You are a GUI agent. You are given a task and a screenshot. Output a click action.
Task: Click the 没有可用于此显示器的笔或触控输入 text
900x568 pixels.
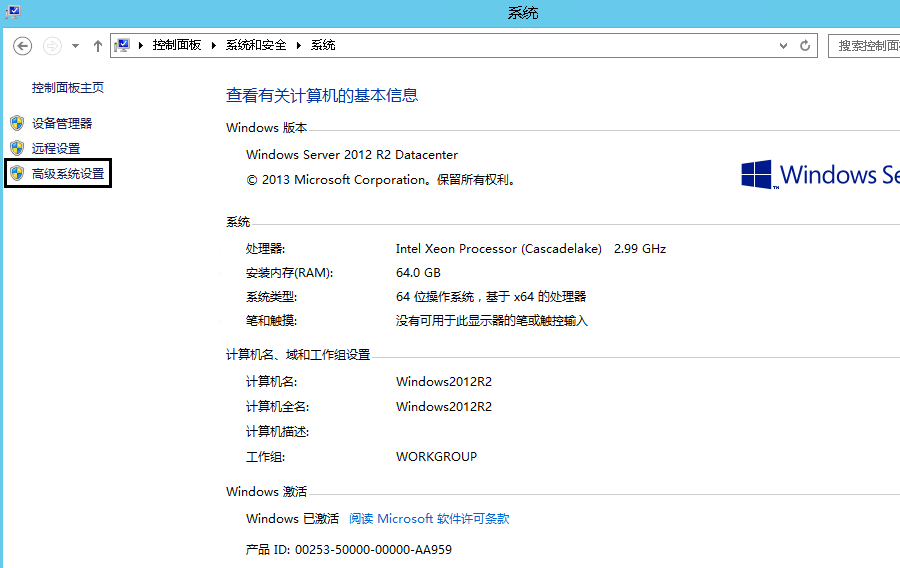pos(492,321)
